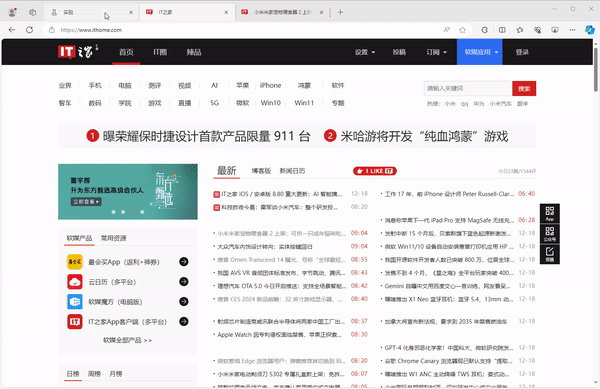Open the 鸿蒙 category link
The image size is (600, 389).
304,85
